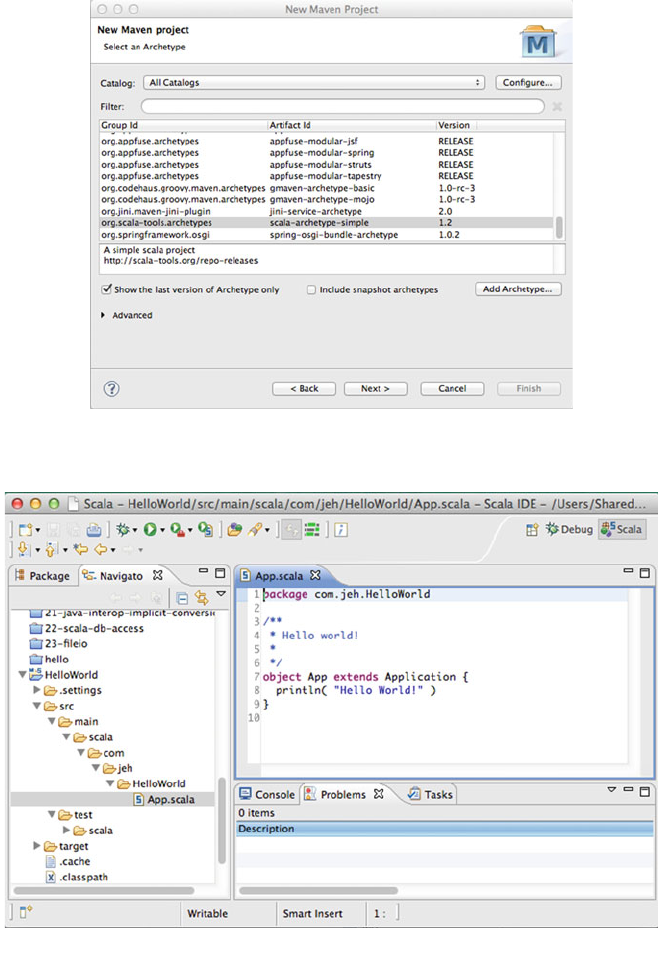Viewport: 663px width, 964px height.
Task: Open the Problems view menu triangle
Action: point(611,789)
